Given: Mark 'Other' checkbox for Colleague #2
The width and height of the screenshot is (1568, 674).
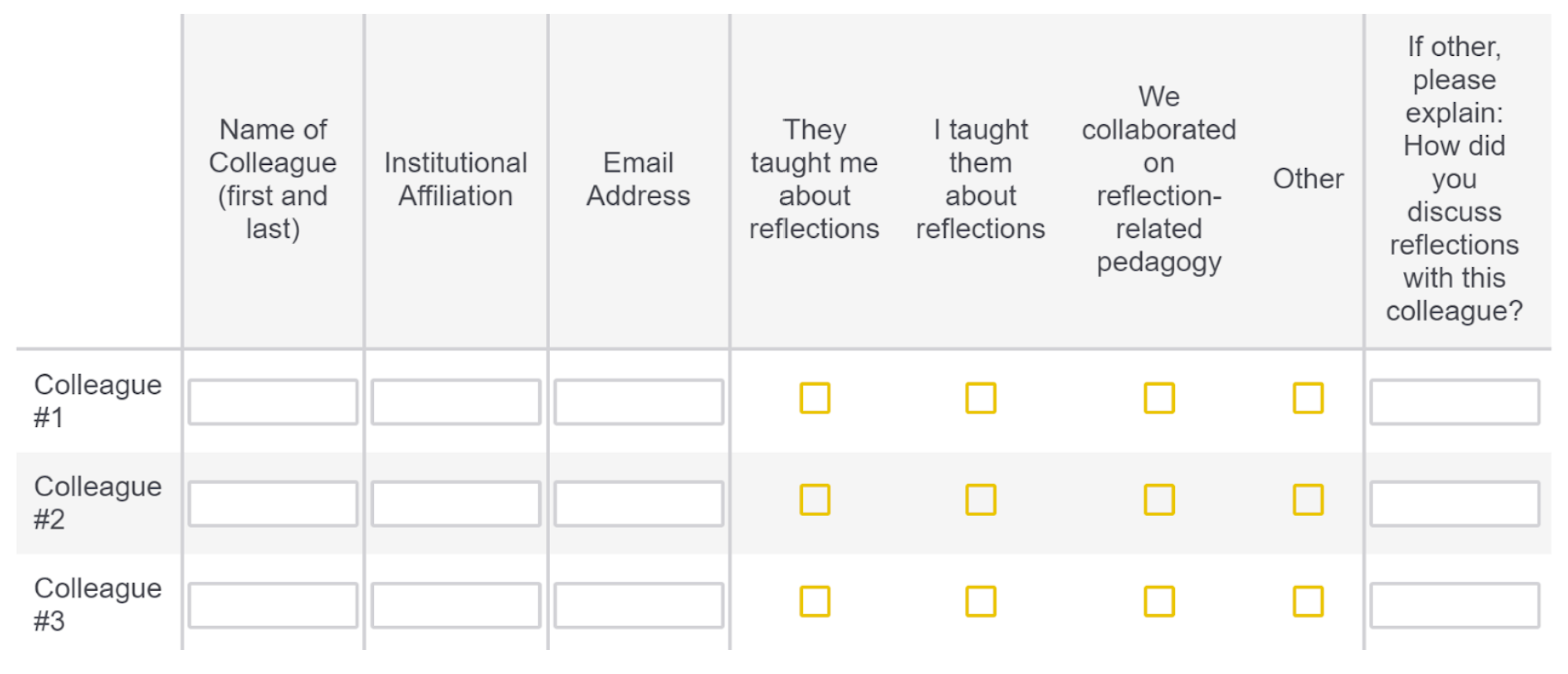Looking at the screenshot, I should click(1308, 500).
